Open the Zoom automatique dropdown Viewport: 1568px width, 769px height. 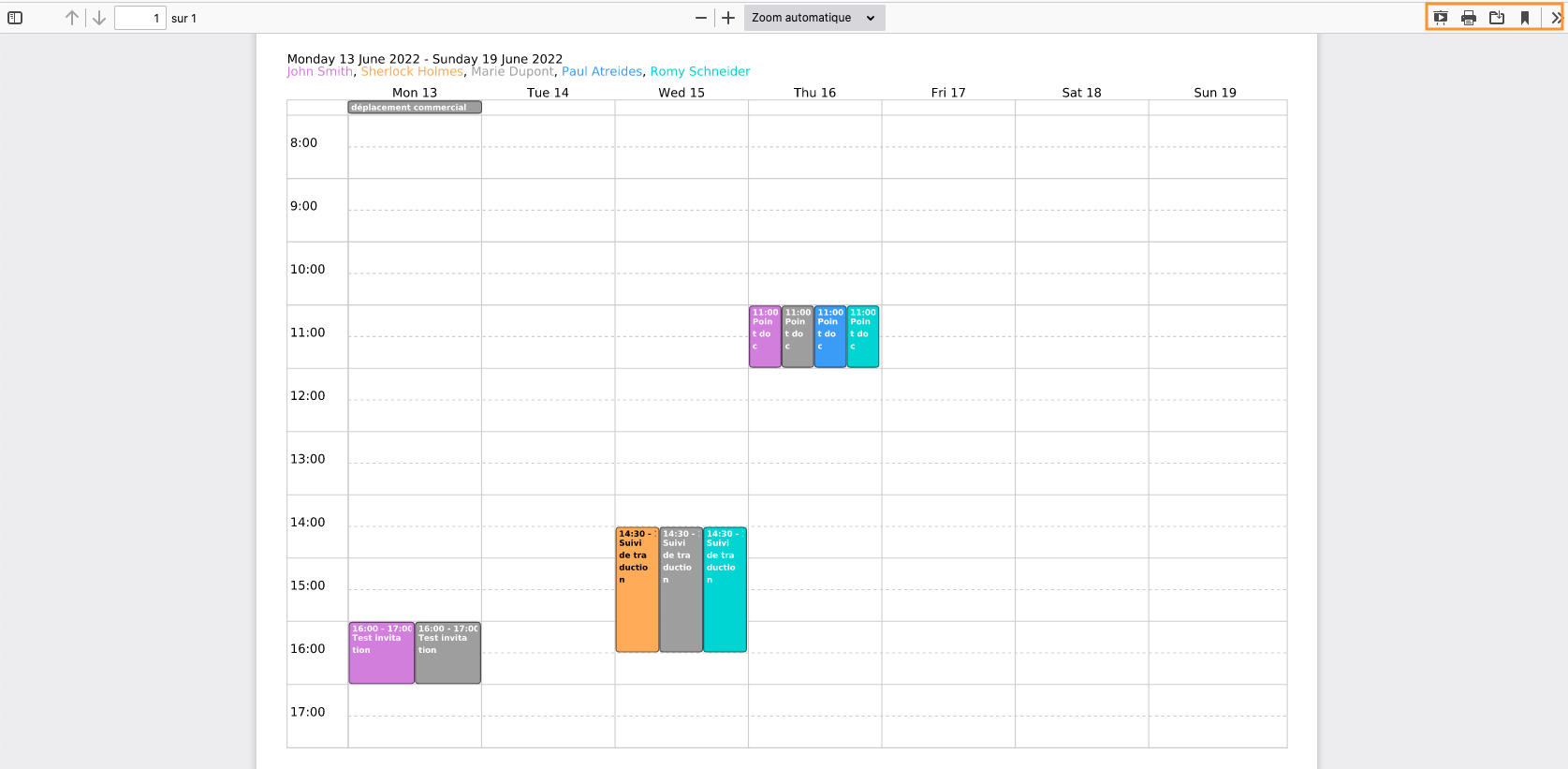813,18
